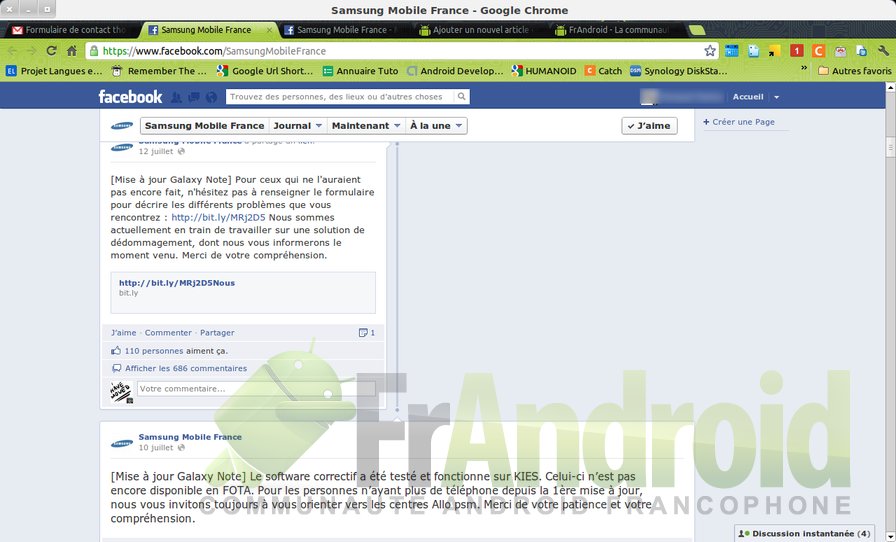
Task: Click the Samsung logo in page header
Action: tap(122, 126)
